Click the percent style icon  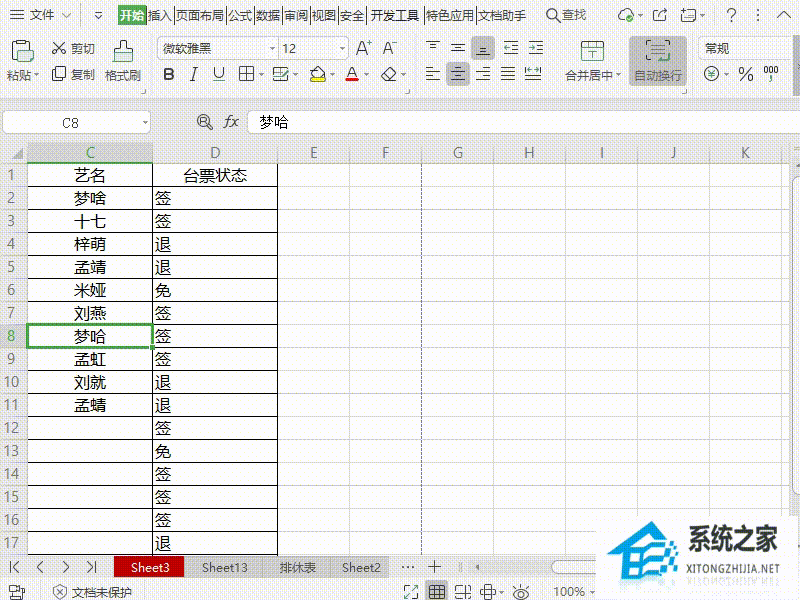pyautogui.click(x=745, y=74)
